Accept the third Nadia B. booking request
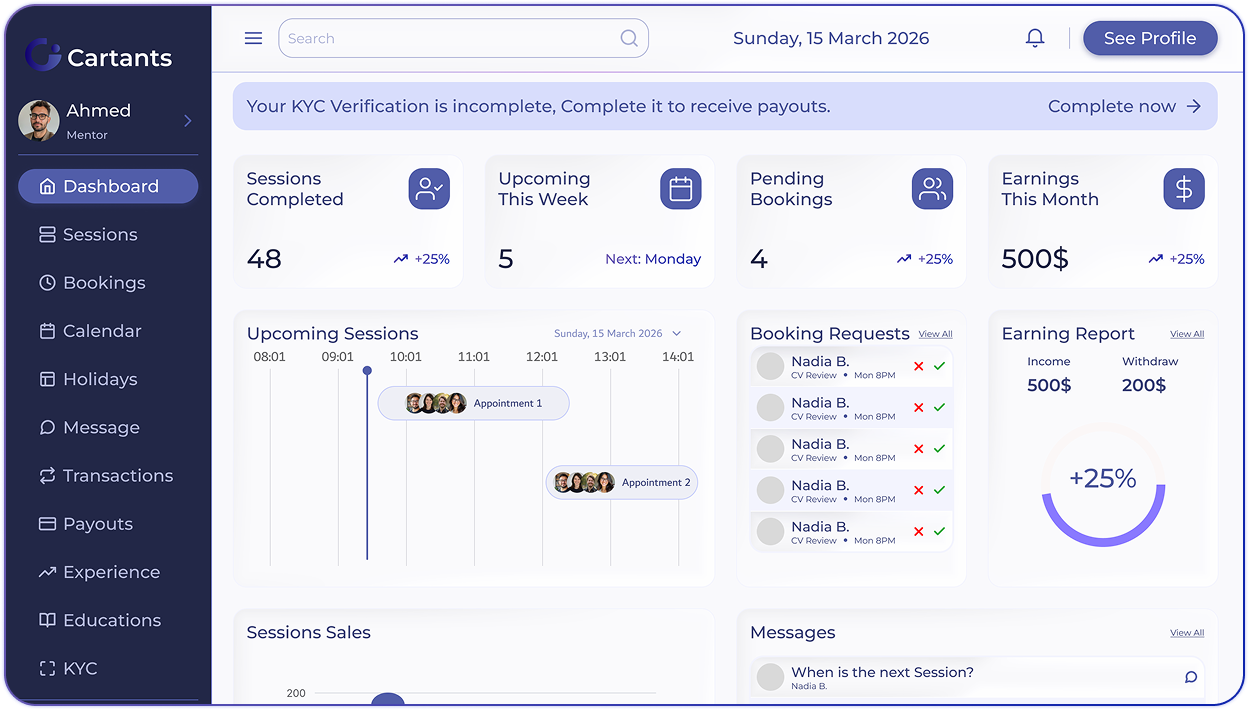Viewport: 1249px width, 710px height. point(939,449)
